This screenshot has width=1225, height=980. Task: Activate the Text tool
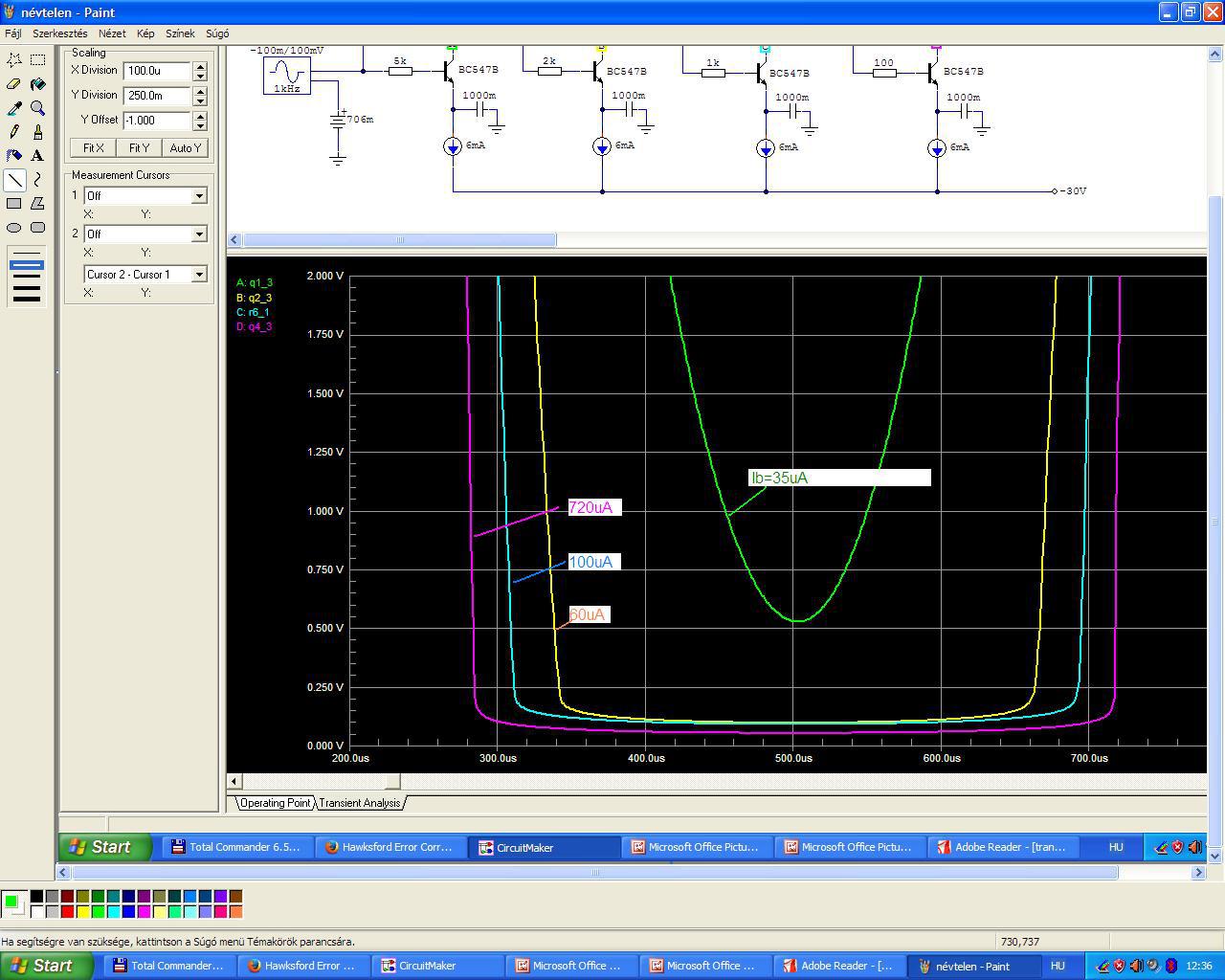coord(37,155)
